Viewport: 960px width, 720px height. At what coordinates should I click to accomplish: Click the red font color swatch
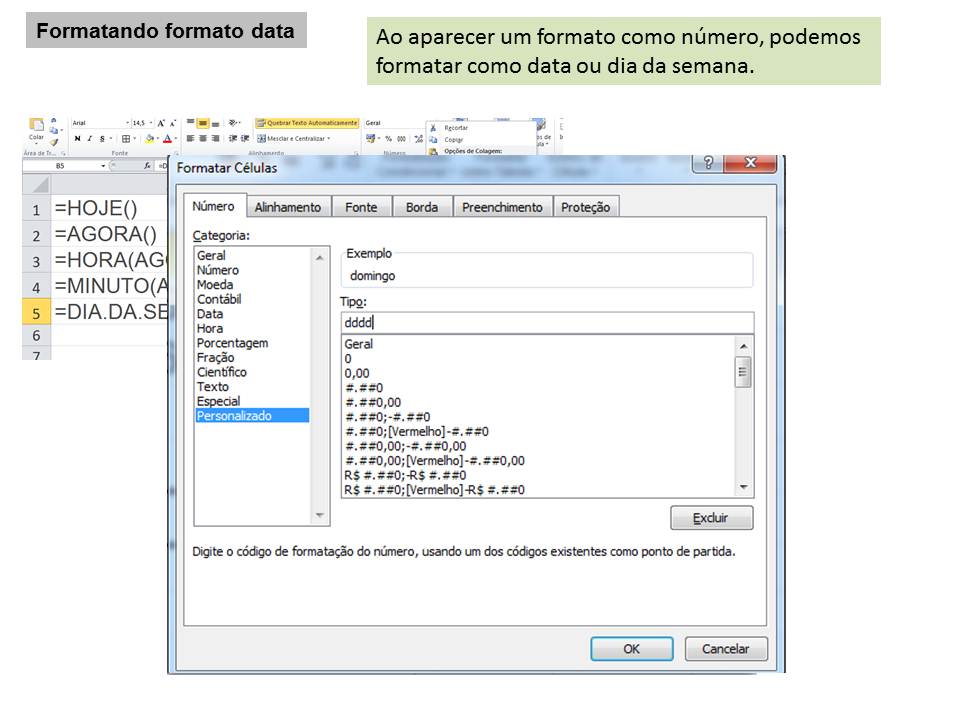point(167,138)
